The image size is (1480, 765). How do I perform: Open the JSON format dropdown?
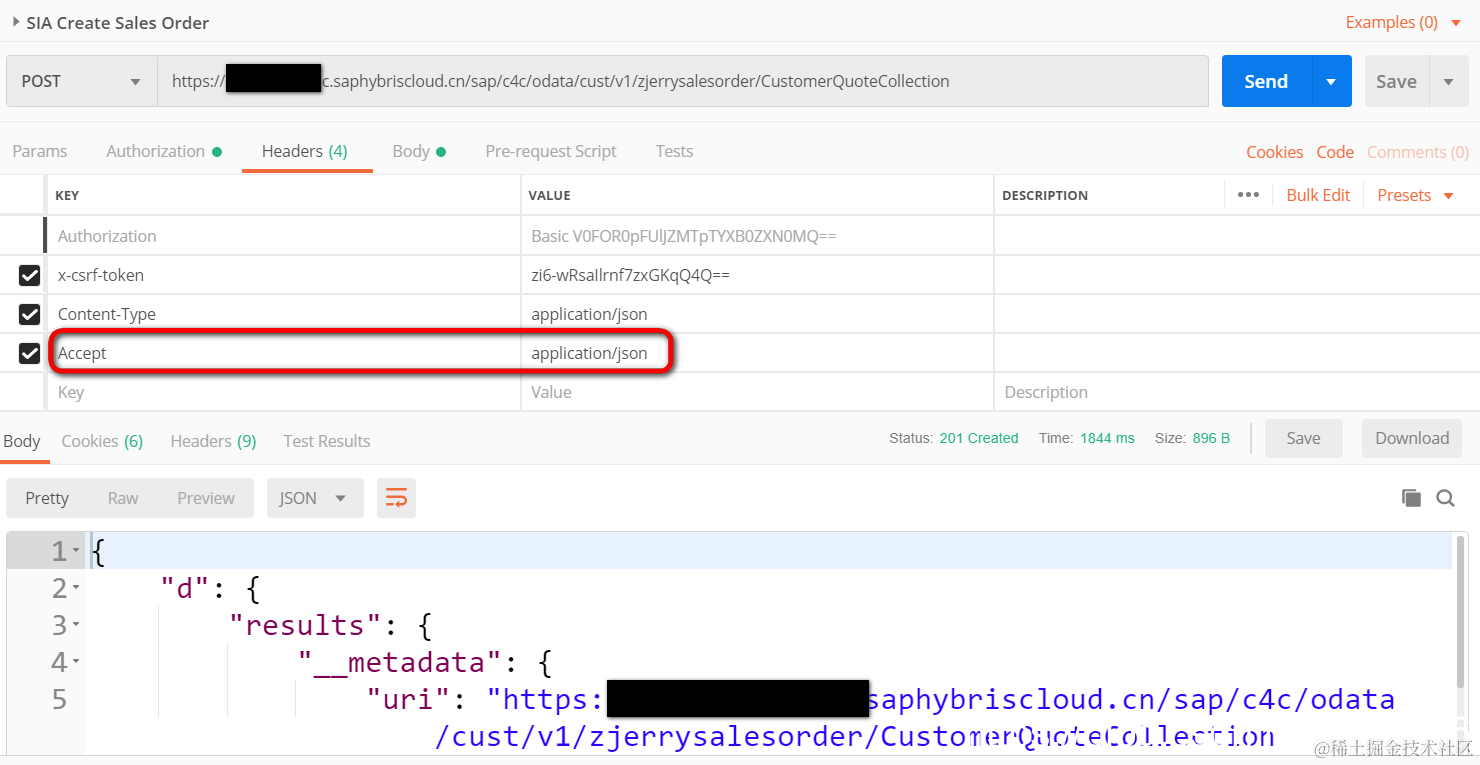coord(315,498)
